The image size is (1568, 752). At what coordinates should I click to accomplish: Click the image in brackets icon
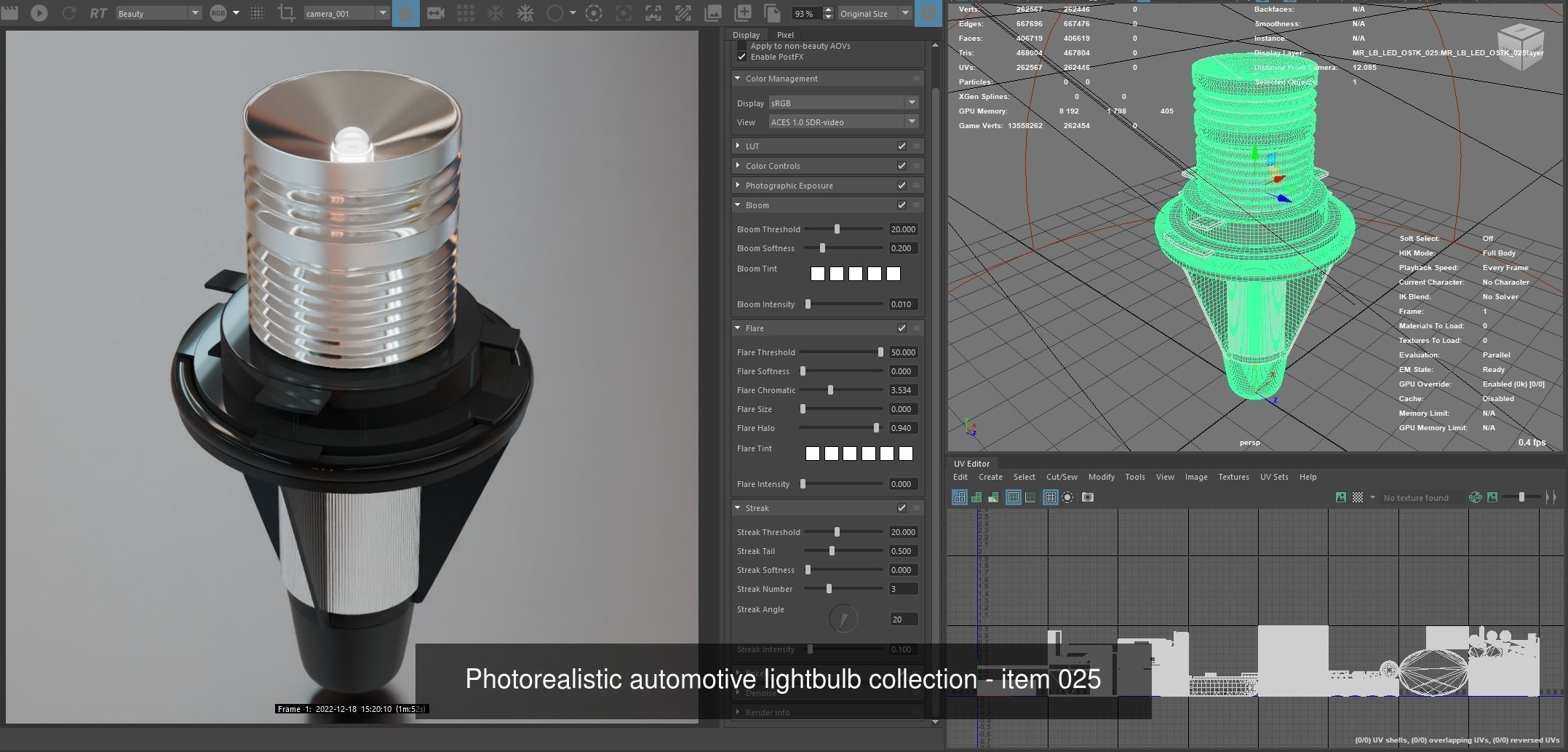pos(653,13)
